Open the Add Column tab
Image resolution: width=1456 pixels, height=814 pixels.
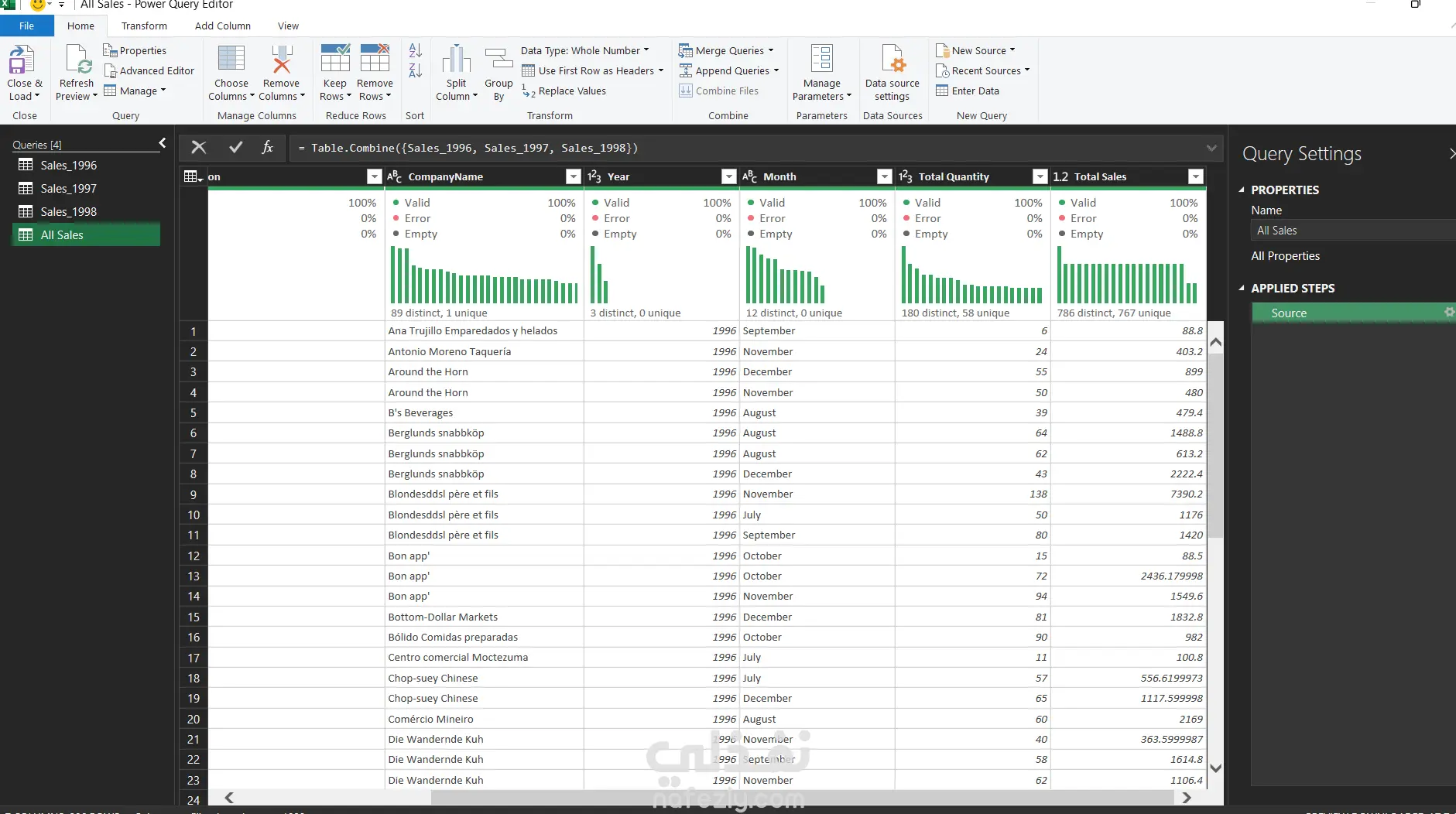223,26
